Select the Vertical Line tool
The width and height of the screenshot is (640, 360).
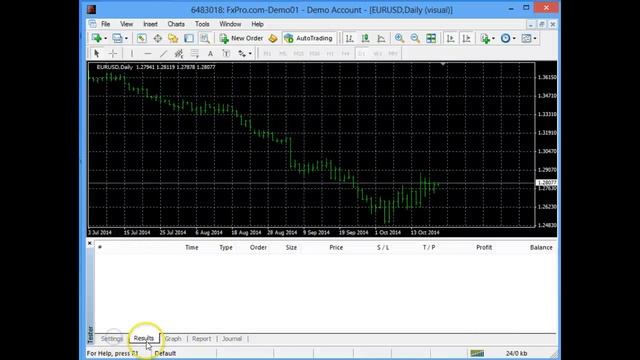click(131, 53)
